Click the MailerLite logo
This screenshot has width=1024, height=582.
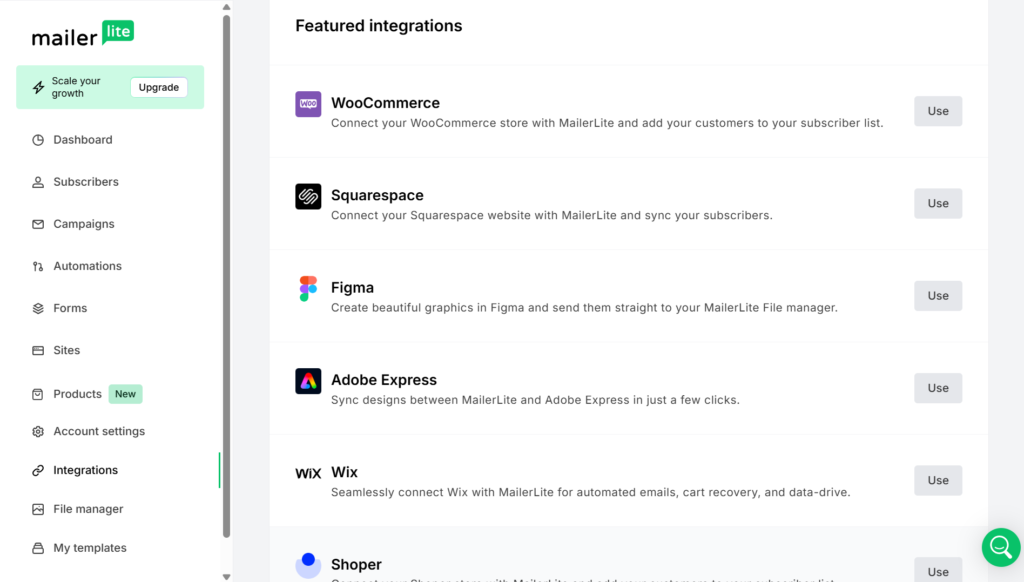[83, 33]
